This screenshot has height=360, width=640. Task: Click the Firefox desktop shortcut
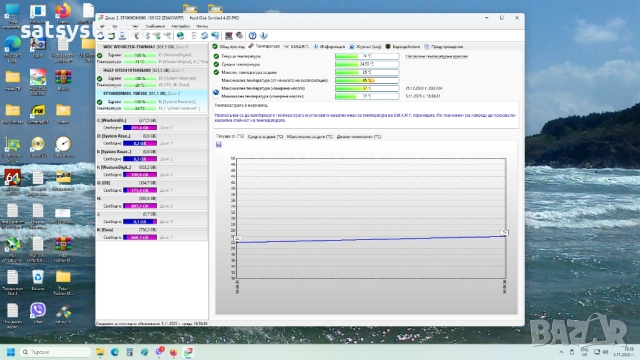pos(63,13)
